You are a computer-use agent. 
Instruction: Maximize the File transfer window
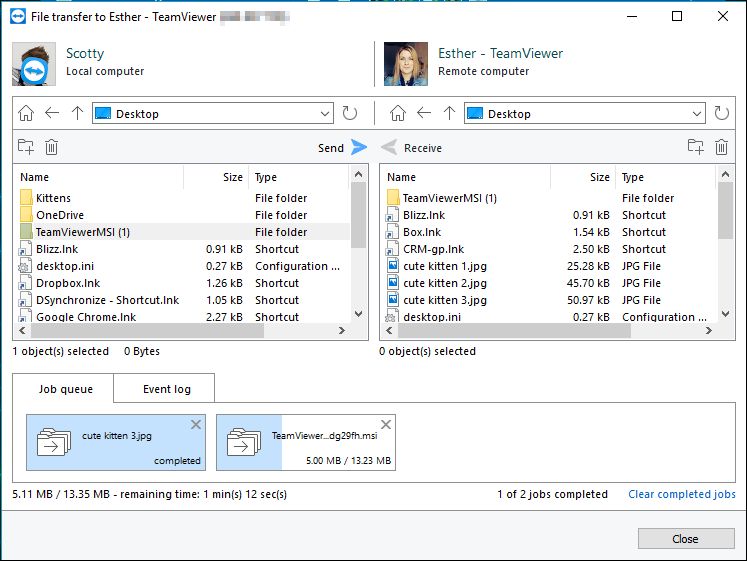pyautogui.click(x=676, y=16)
